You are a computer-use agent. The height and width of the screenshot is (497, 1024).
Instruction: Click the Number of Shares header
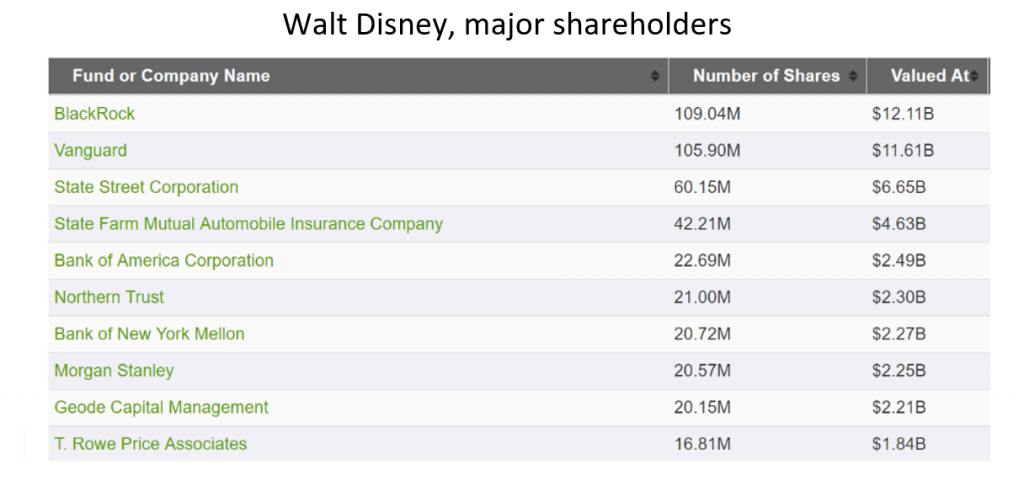[767, 76]
